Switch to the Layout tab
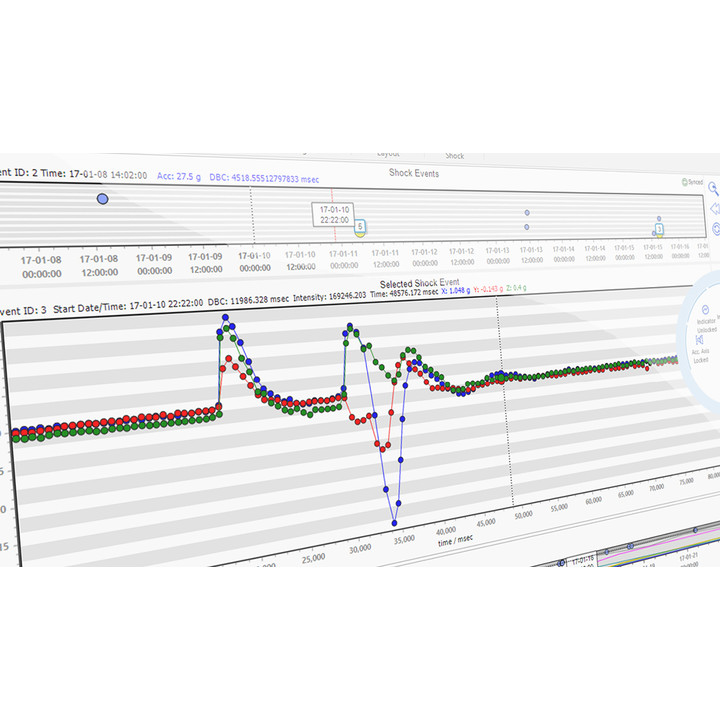This screenshot has height=720, width=720. coord(388,154)
